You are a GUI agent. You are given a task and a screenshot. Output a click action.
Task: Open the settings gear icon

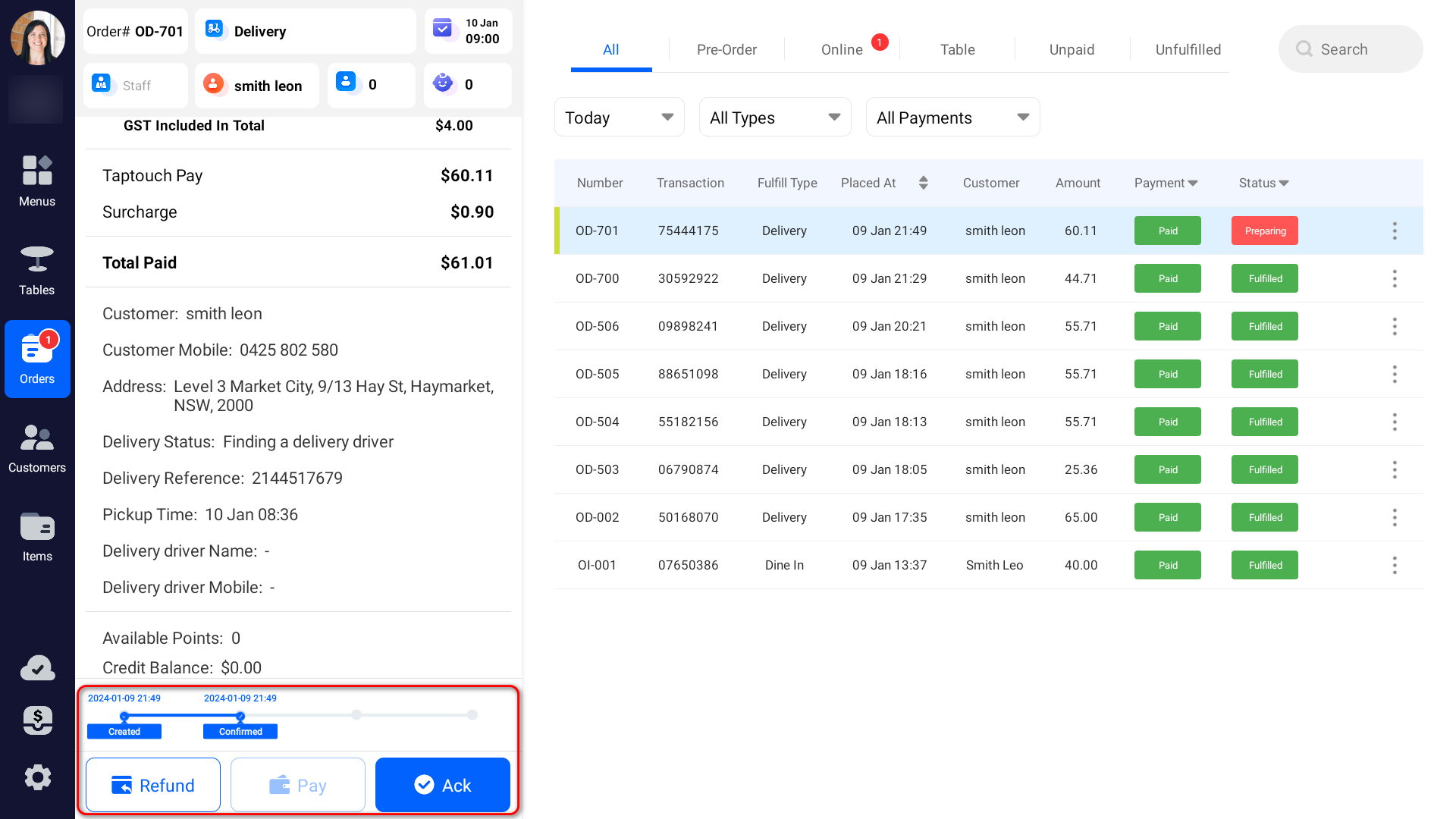tap(37, 777)
